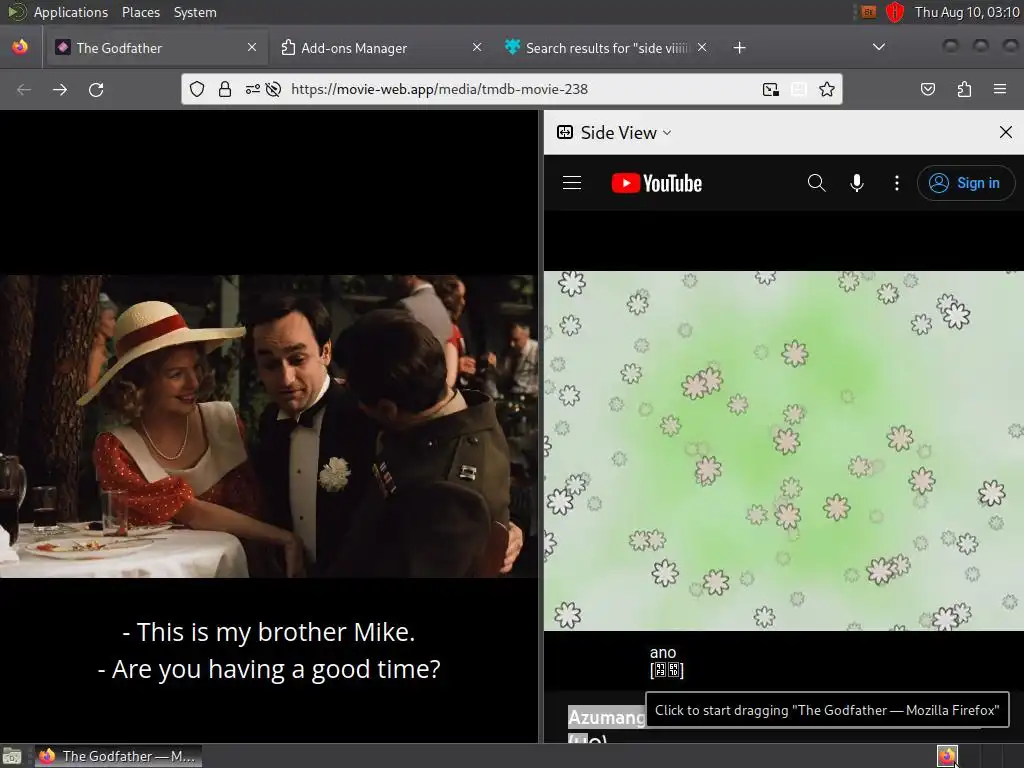Select The Godfather taskbar window button

pos(118,756)
